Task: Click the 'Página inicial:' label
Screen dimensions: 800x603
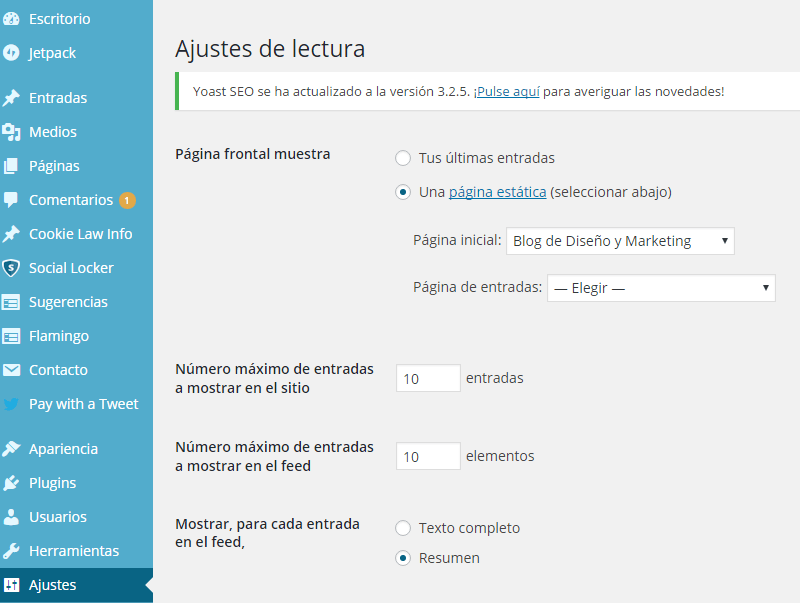Action: tap(457, 240)
